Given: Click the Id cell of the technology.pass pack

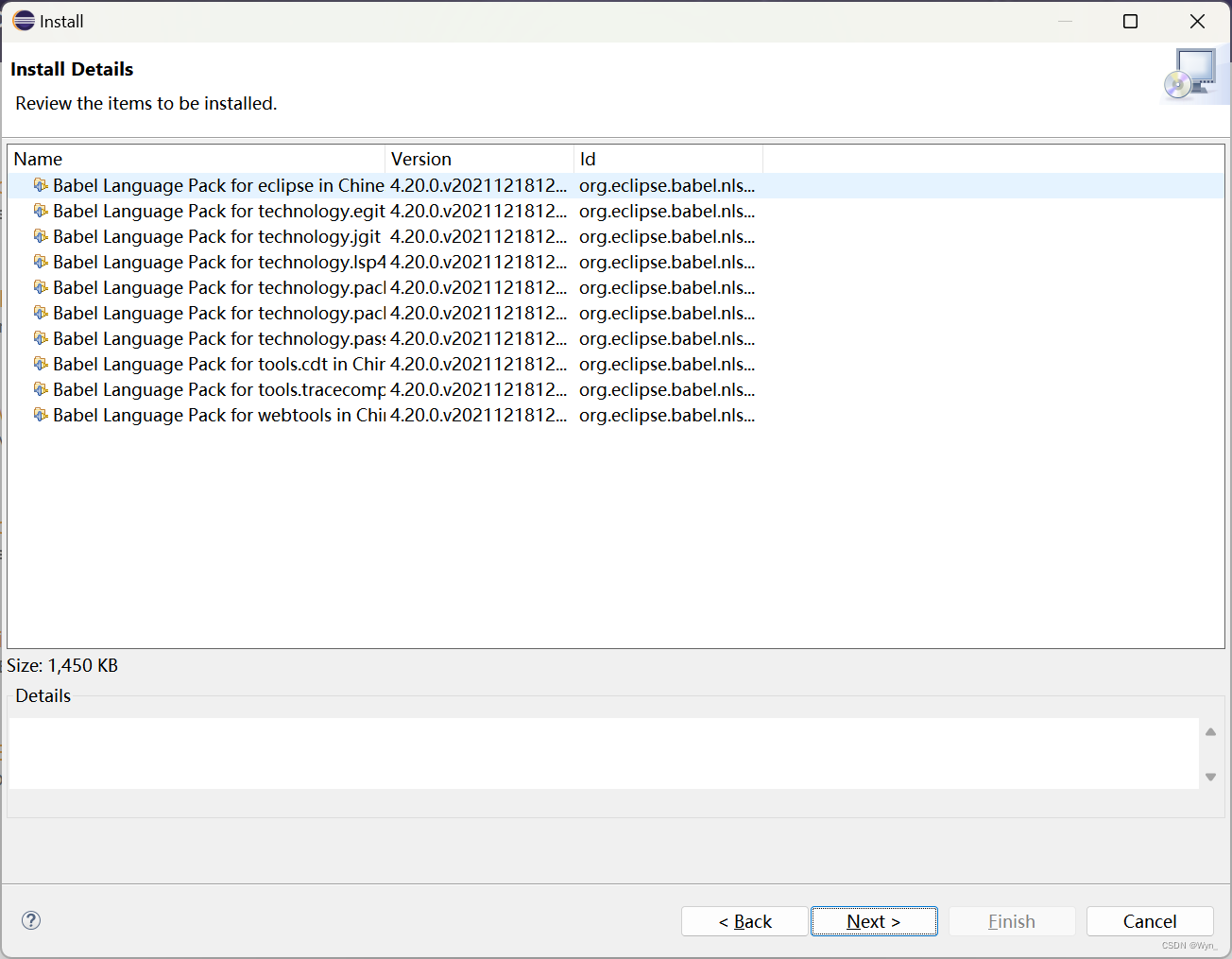Looking at the screenshot, I should [667, 338].
